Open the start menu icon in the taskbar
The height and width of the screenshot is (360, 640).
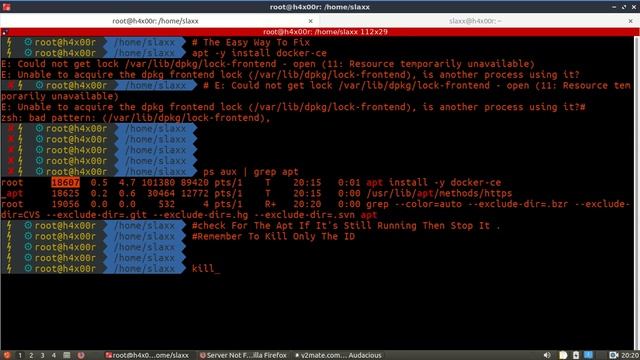click(7, 355)
